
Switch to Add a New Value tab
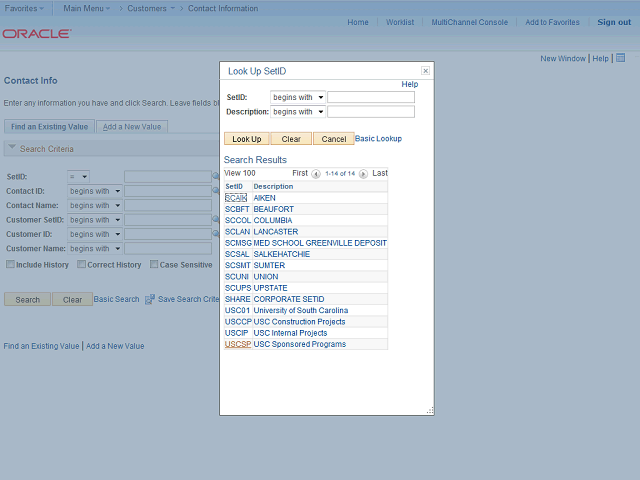point(132,127)
